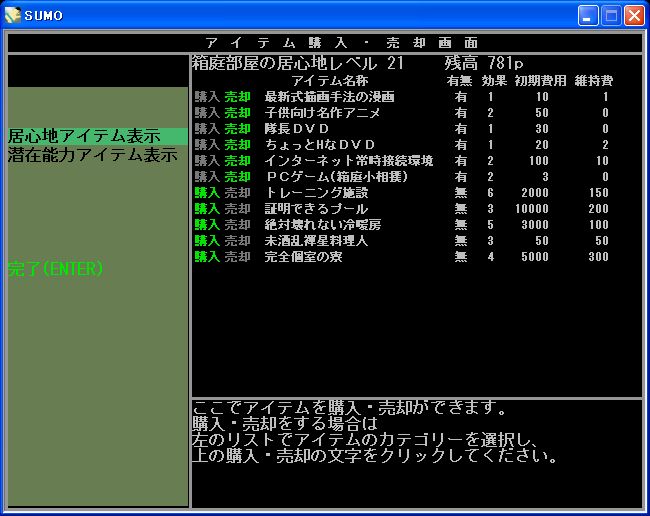Click the 初期費用 column header
The width and height of the screenshot is (650, 516).
(x=540, y=81)
